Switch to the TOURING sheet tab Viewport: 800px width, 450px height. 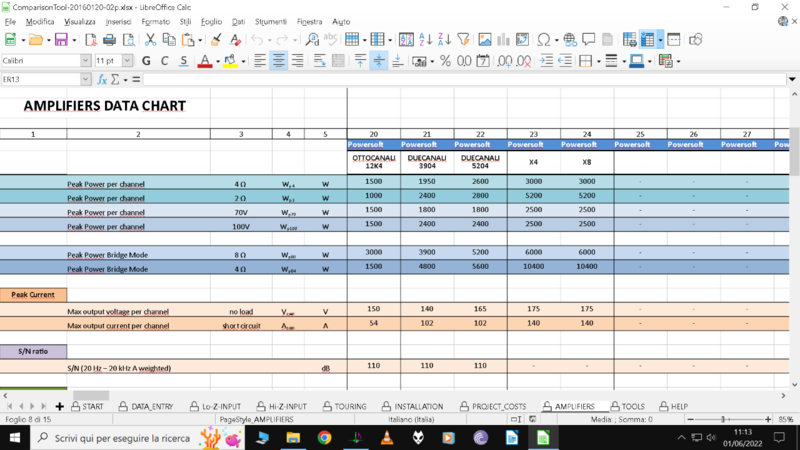point(345,407)
